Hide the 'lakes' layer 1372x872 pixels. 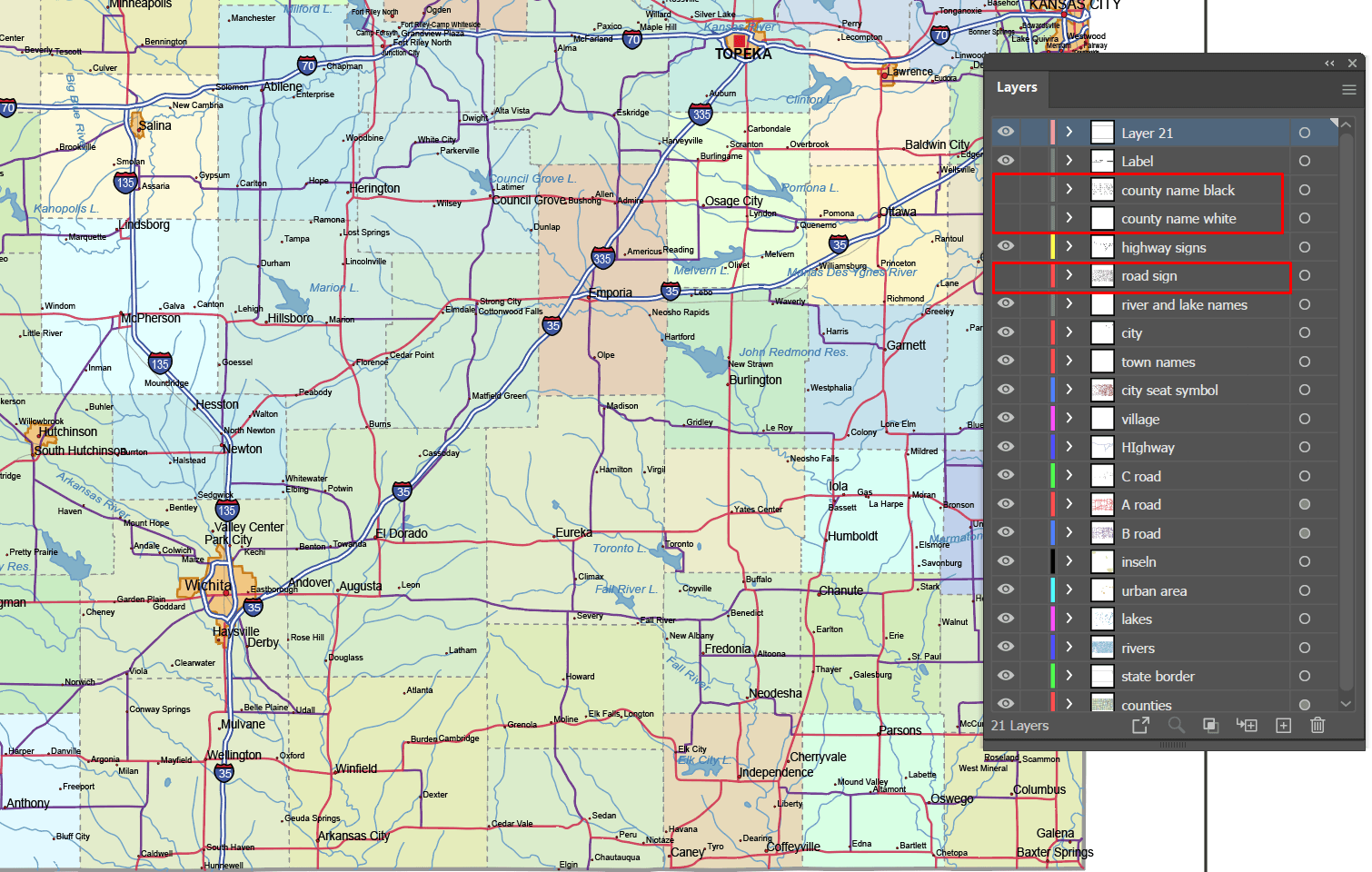[1005, 619]
